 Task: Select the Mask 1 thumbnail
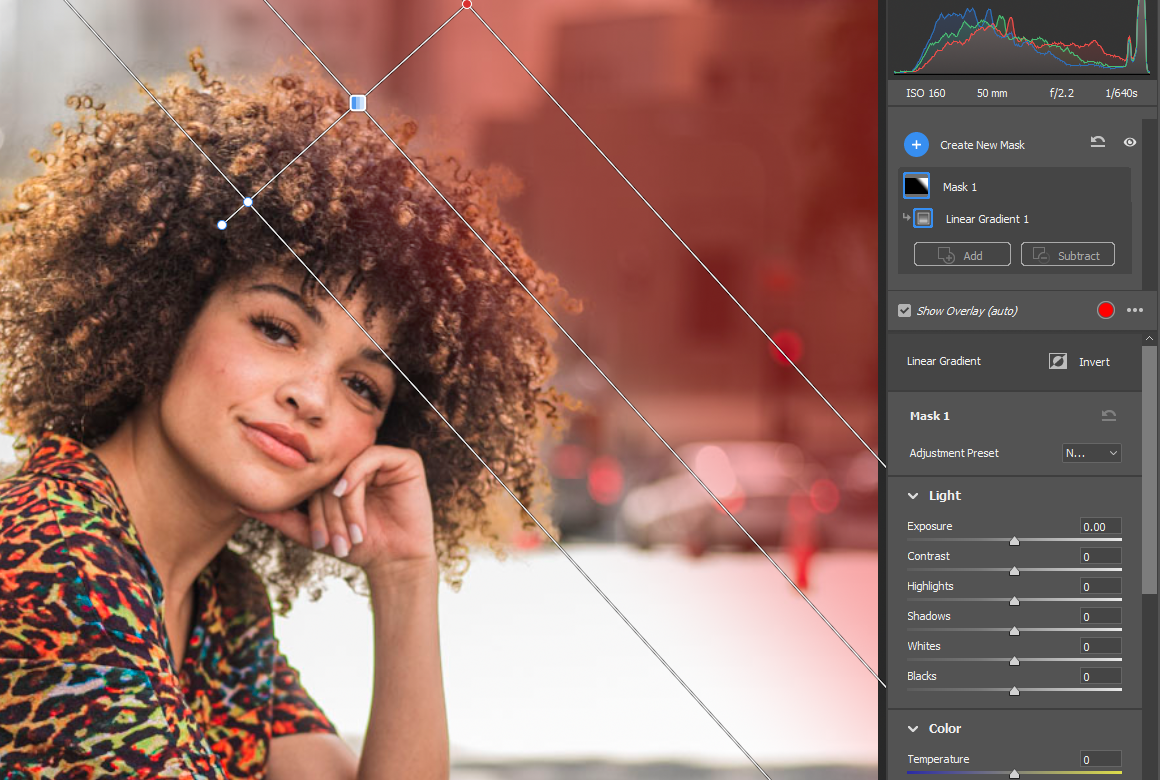(916, 186)
